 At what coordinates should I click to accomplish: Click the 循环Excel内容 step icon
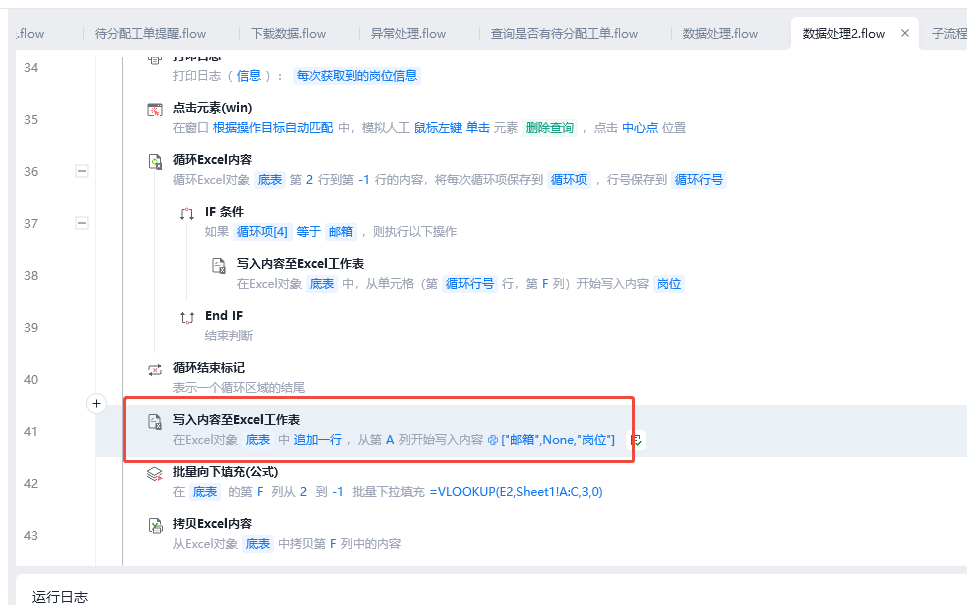[x=155, y=162]
